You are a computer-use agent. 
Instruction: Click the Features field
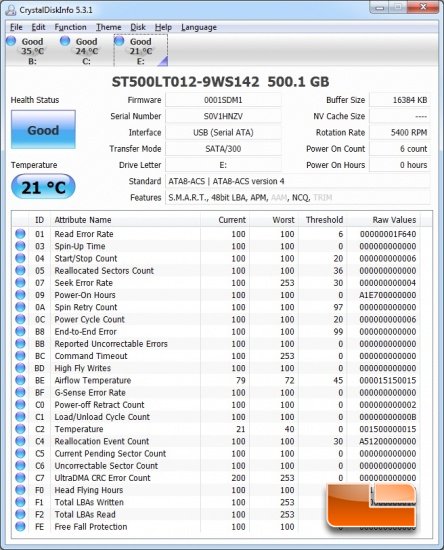click(298, 197)
